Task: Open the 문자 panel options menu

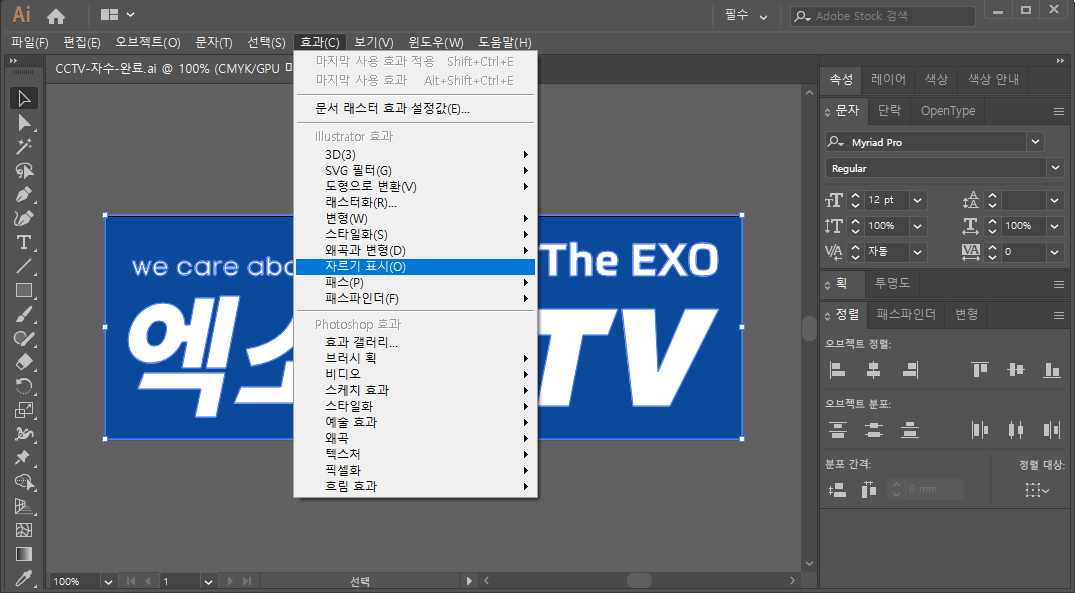Action: 1059,111
